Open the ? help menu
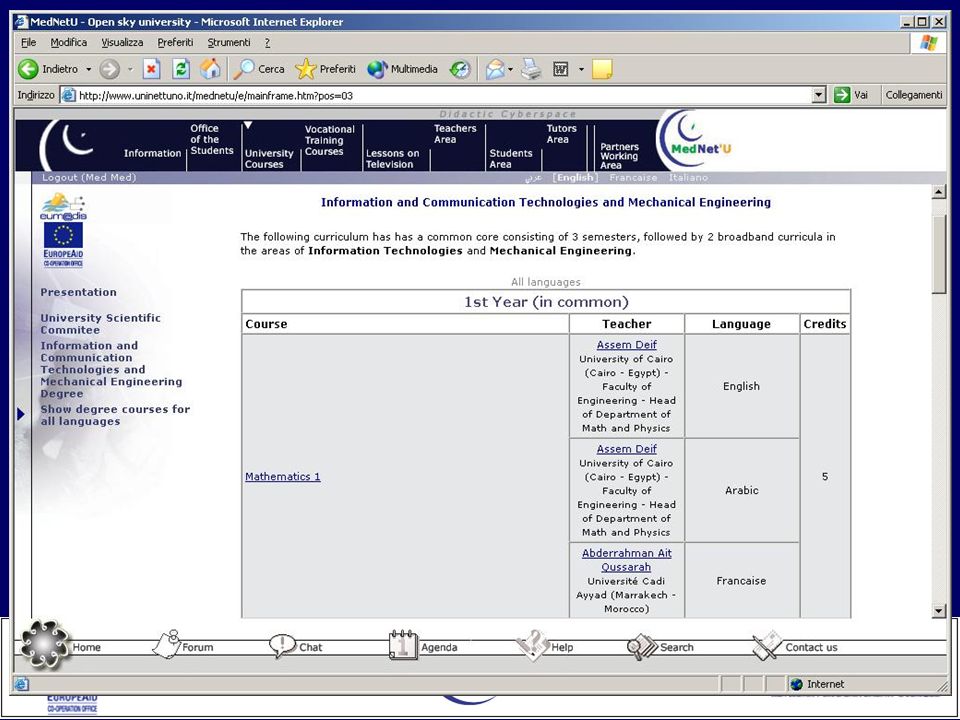The image size is (960, 720). (267, 42)
